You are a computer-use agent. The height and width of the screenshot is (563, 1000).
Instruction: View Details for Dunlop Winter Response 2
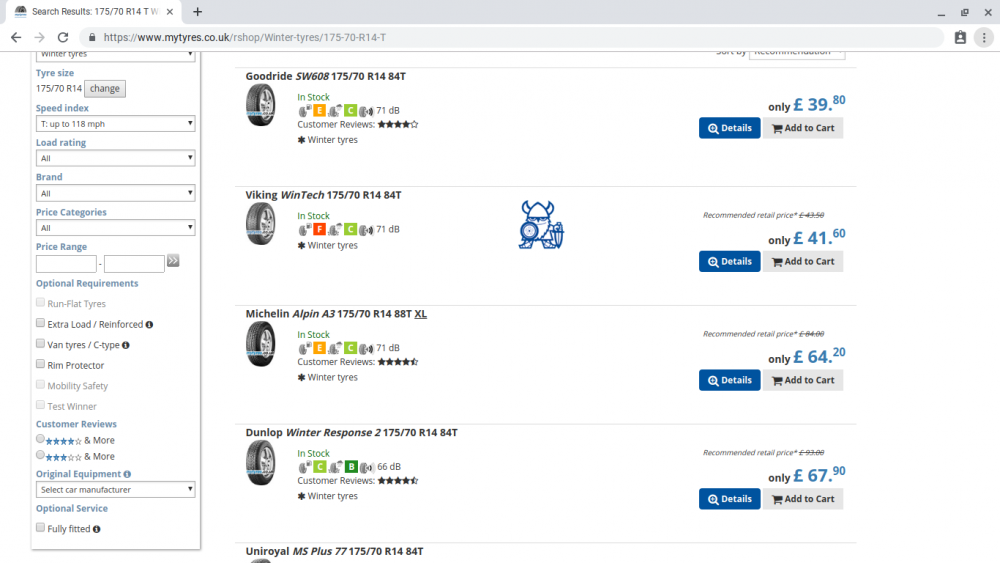(730, 499)
